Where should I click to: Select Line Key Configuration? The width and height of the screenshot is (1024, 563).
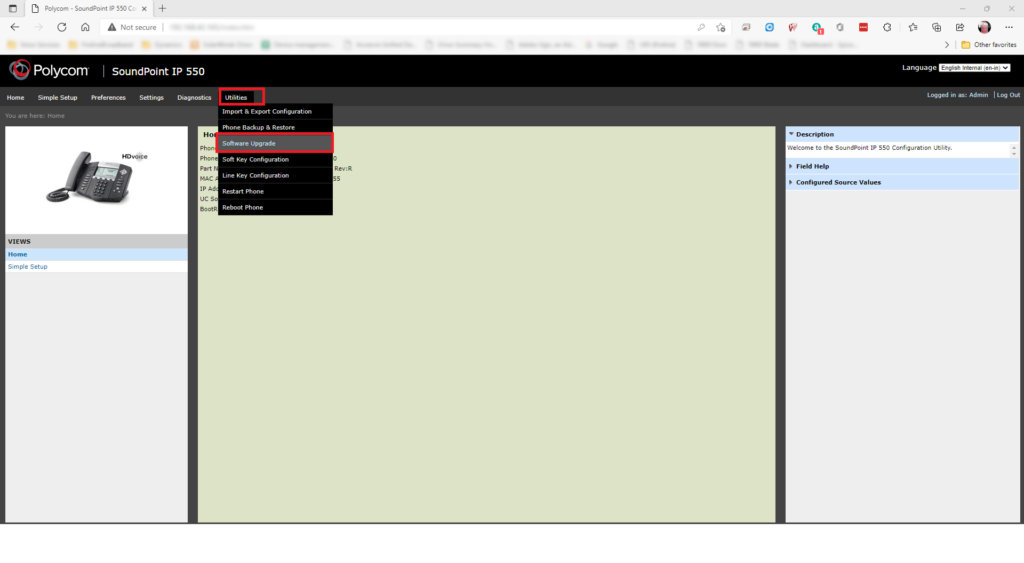[275, 175]
